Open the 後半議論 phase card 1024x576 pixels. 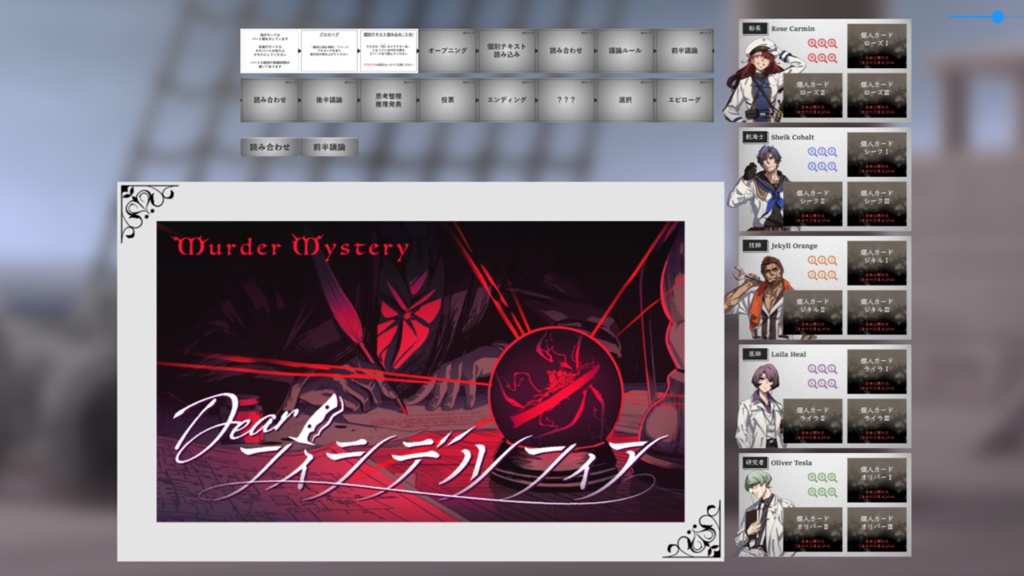coord(328,100)
